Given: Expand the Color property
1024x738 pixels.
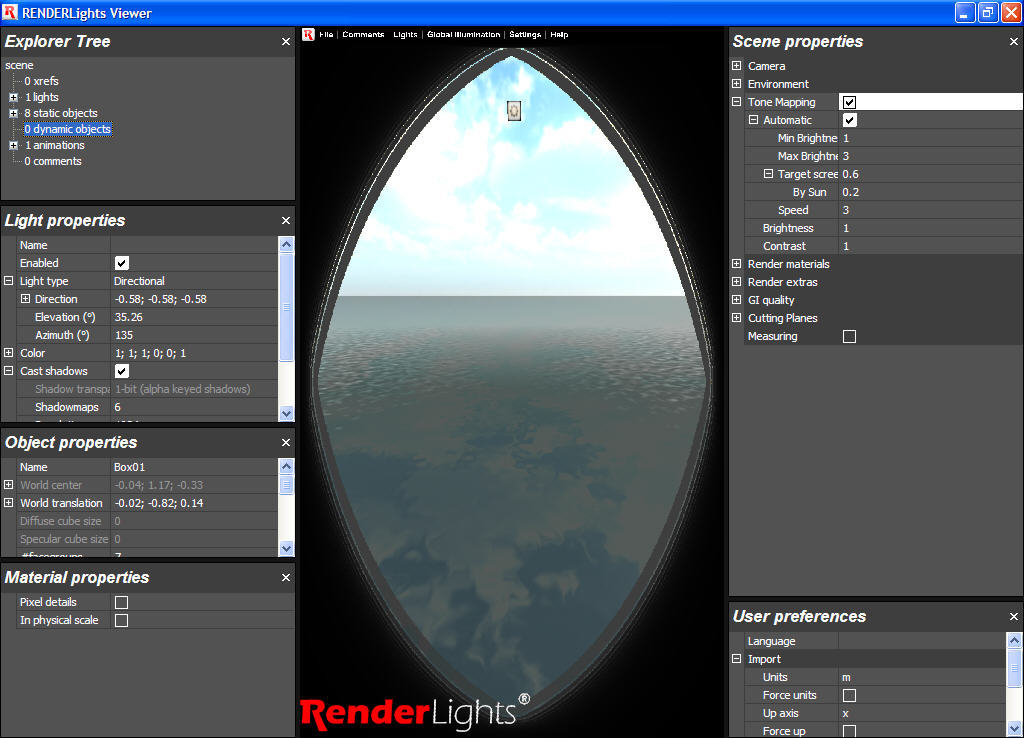Looking at the screenshot, I should coord(8,353).
